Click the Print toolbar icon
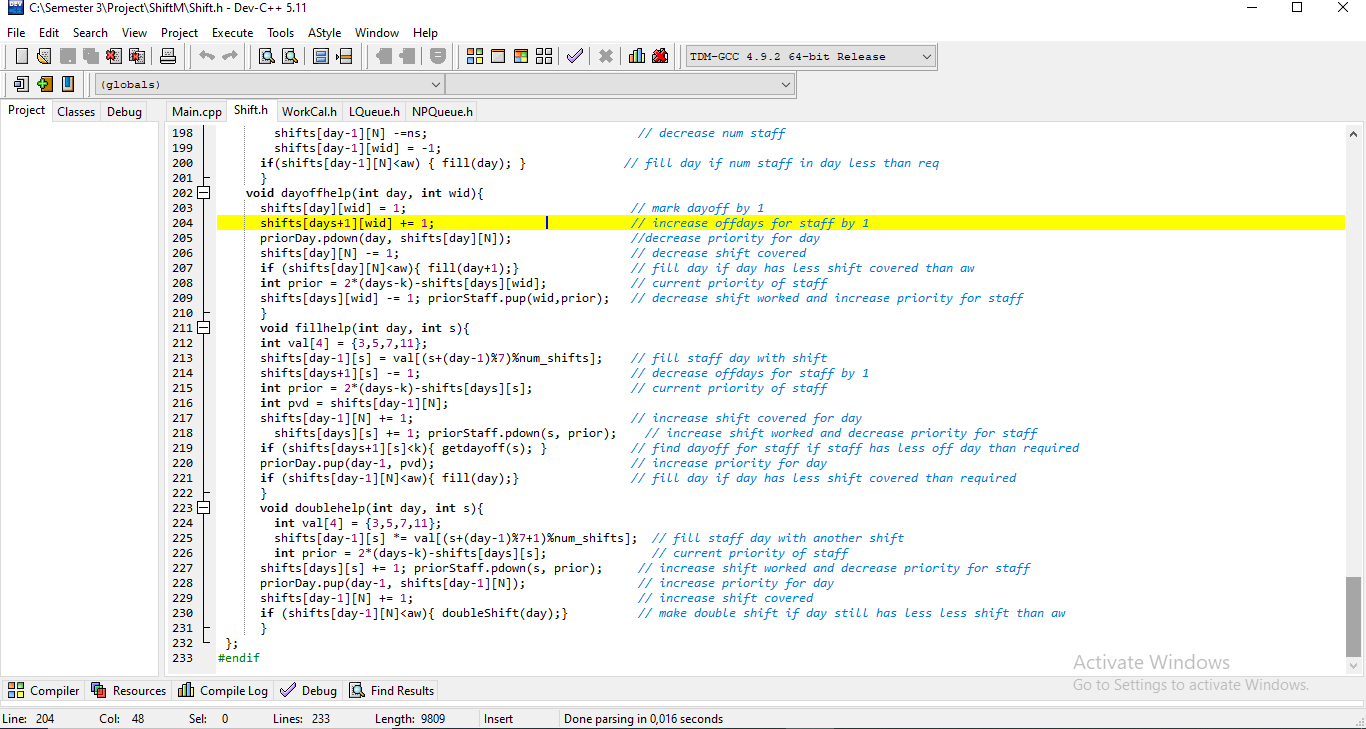Screen dimensions: 1366x729 point(168,57)
